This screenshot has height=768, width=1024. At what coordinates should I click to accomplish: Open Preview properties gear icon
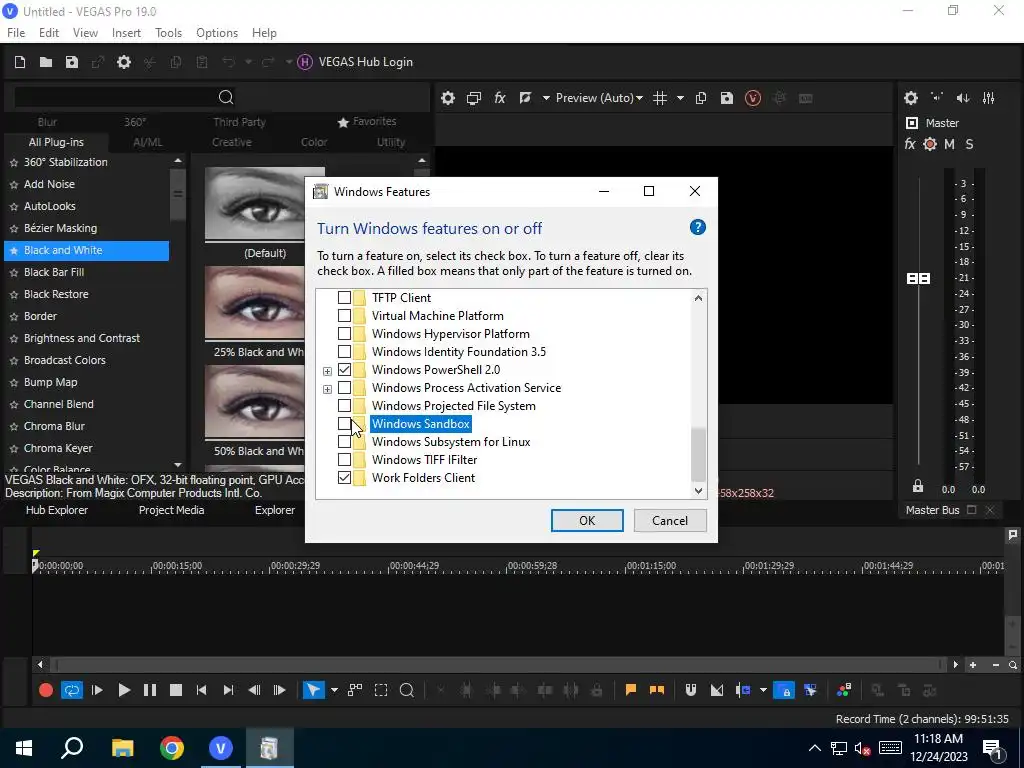[447, 98]
